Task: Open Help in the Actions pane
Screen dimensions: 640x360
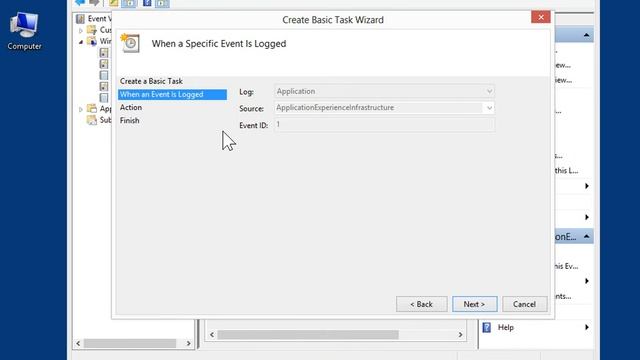Action: pyautogui.click(x=506, y=327)
